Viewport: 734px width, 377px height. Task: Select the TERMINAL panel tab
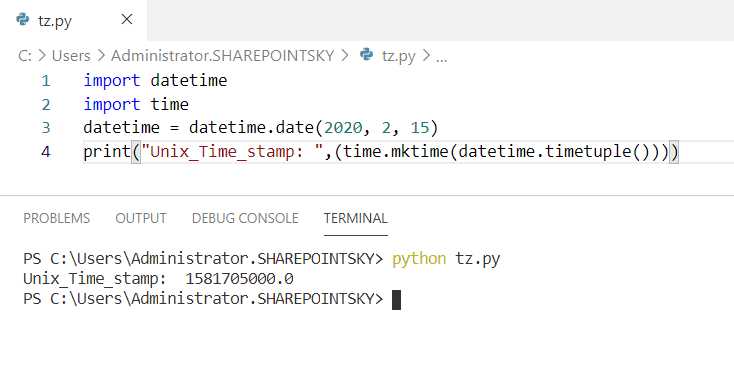pyautogui.click(x=355, y=218)
